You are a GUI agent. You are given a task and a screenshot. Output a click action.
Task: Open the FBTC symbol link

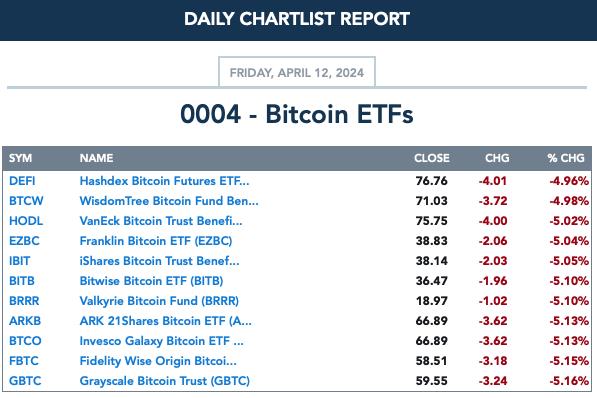pyautogui.click(x=24, y=361)
